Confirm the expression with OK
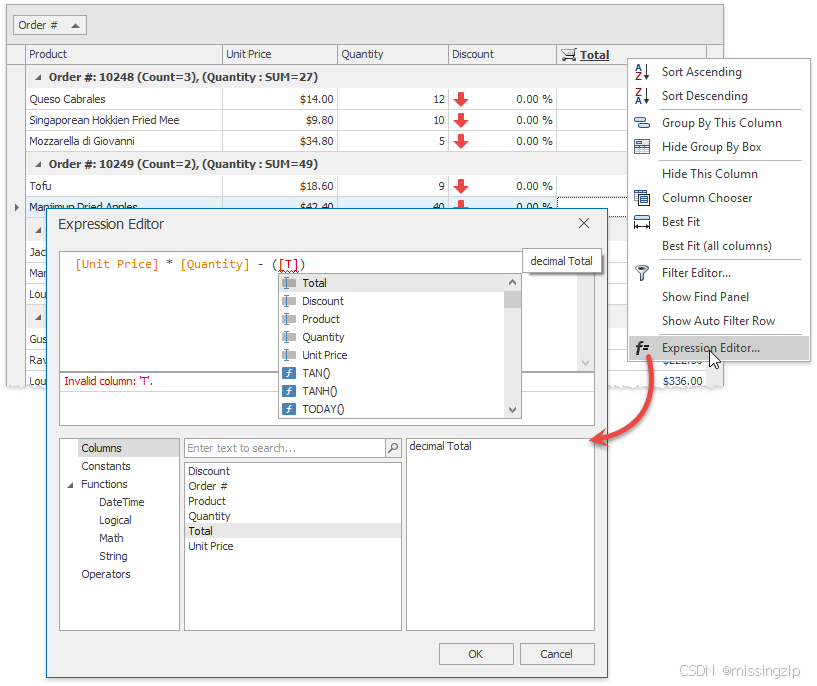 476,654
